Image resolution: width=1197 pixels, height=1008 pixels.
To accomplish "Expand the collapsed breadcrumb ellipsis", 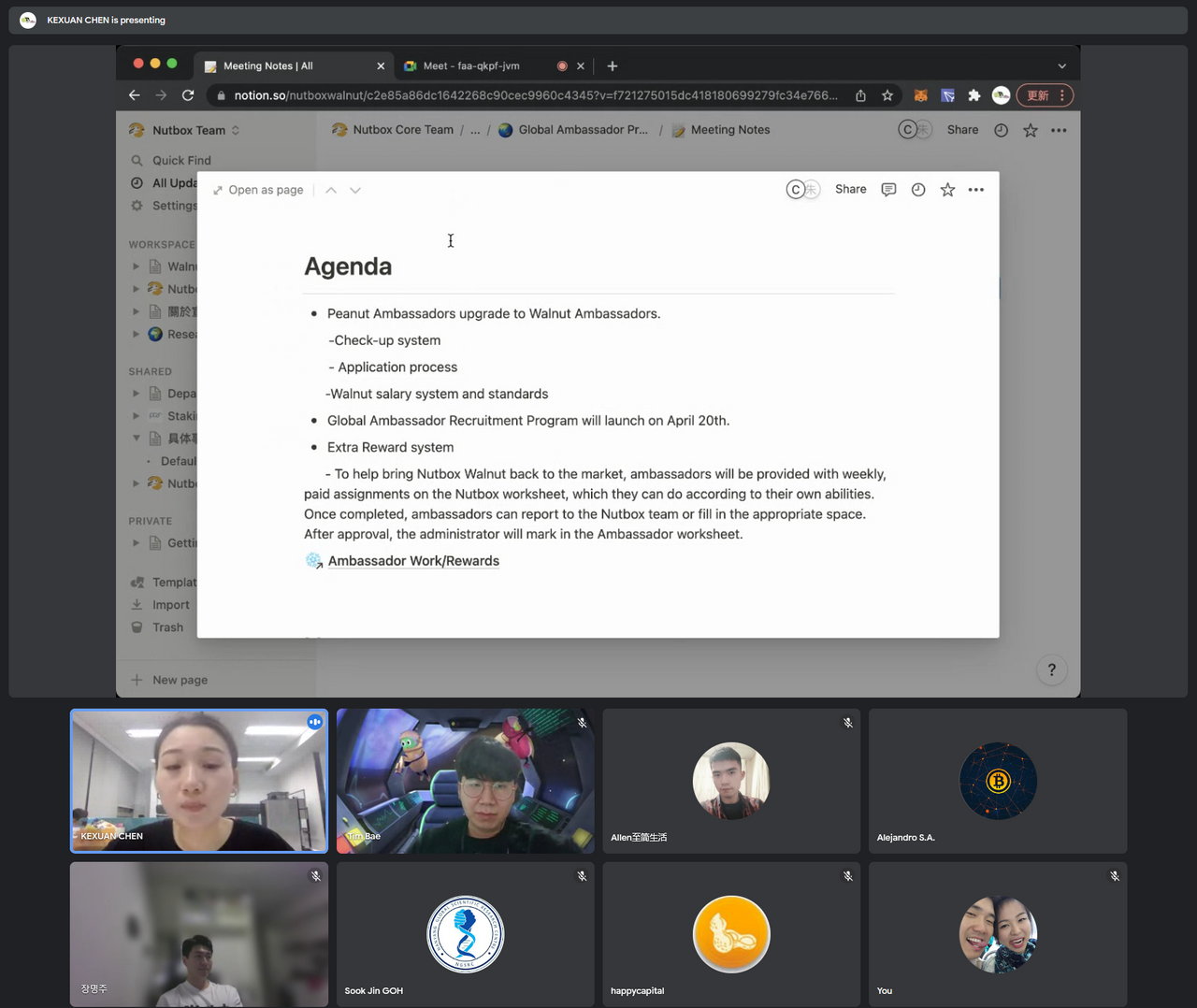I will pos(475,130).
